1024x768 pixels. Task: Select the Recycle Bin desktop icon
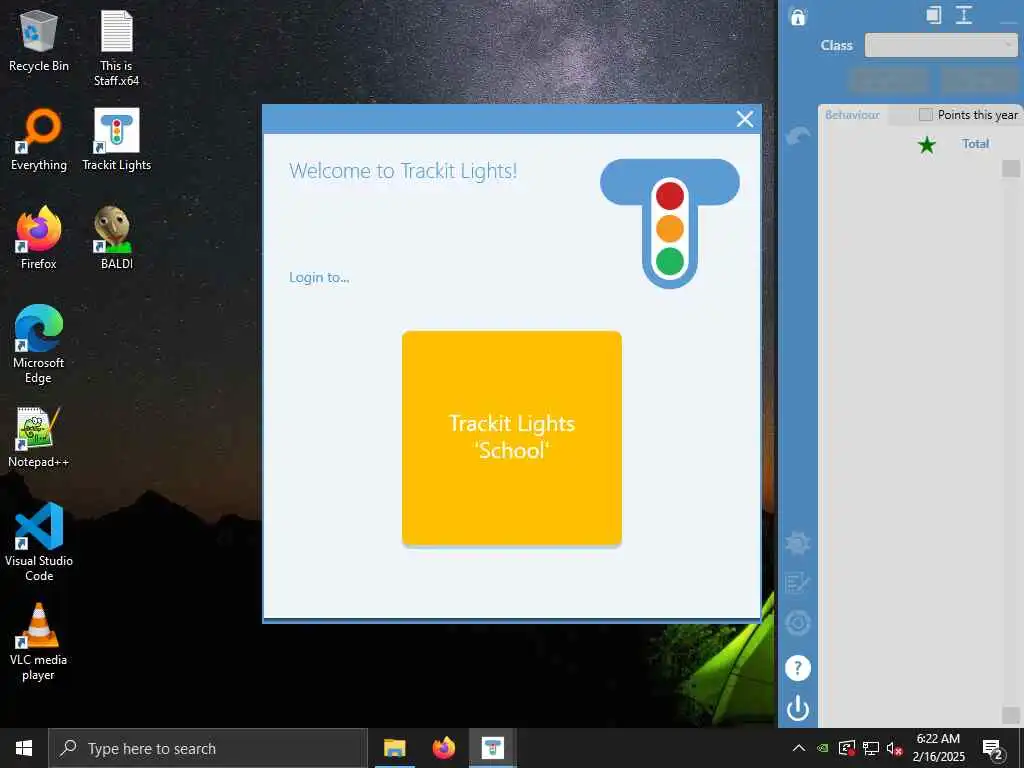pyautogui.click(x=39, y=41)
